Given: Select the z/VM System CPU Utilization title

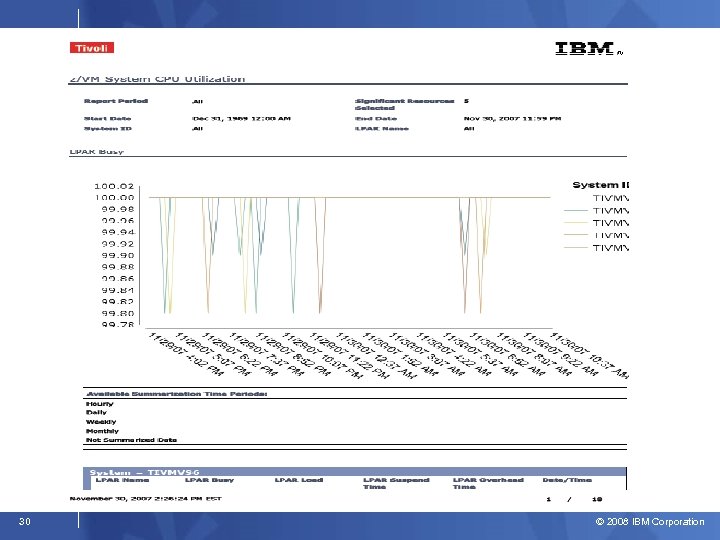Looking at the screenshot, I should point(157,79).
